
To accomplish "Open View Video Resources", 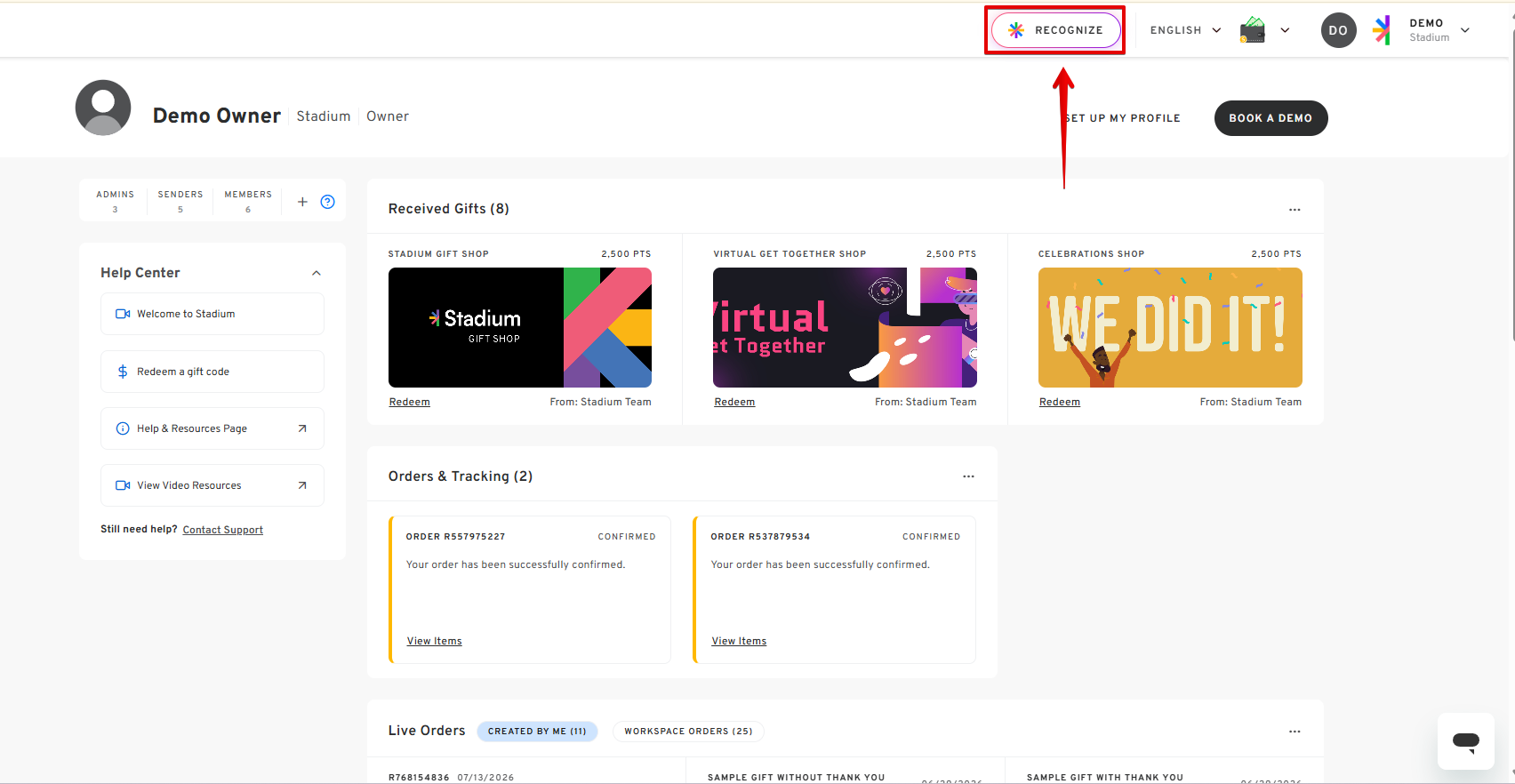I will point(212,485).
